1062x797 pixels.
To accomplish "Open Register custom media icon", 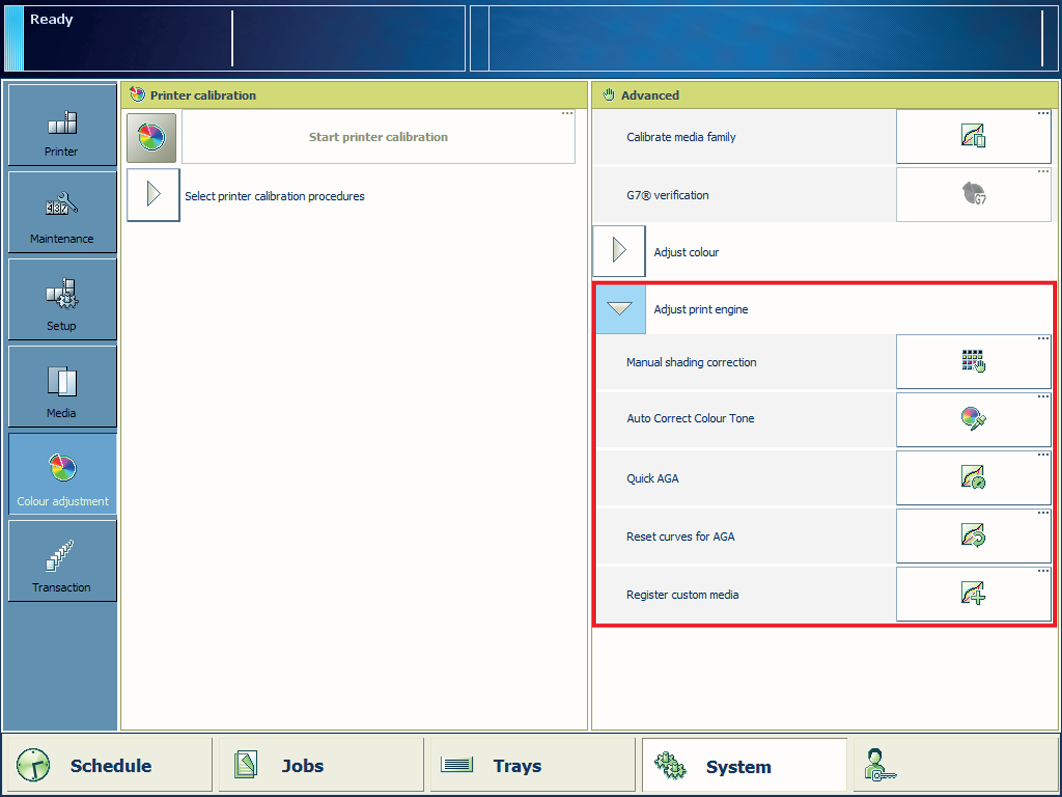I will (973, 594).
